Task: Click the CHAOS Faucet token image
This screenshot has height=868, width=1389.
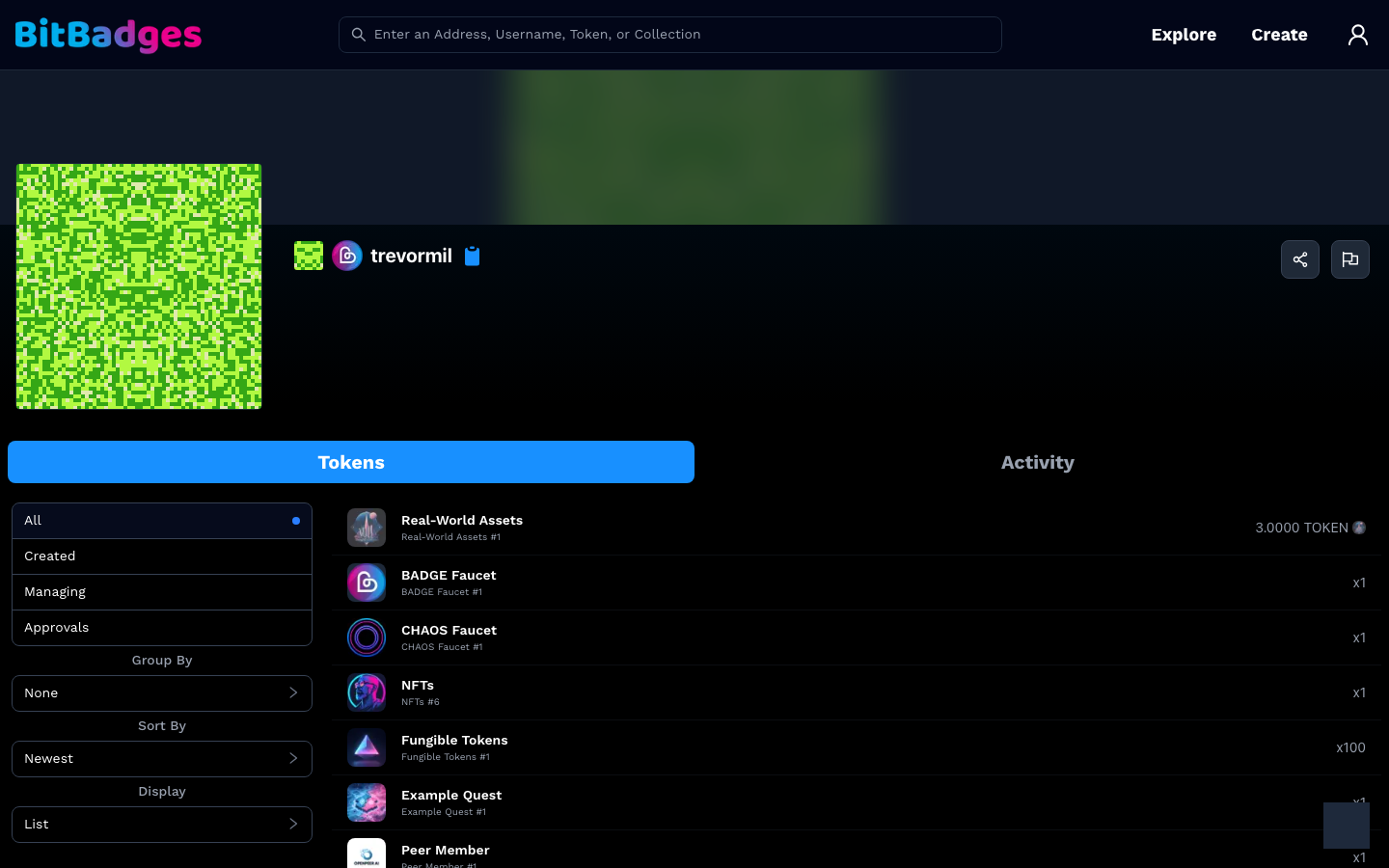Action: click(367, 637)
